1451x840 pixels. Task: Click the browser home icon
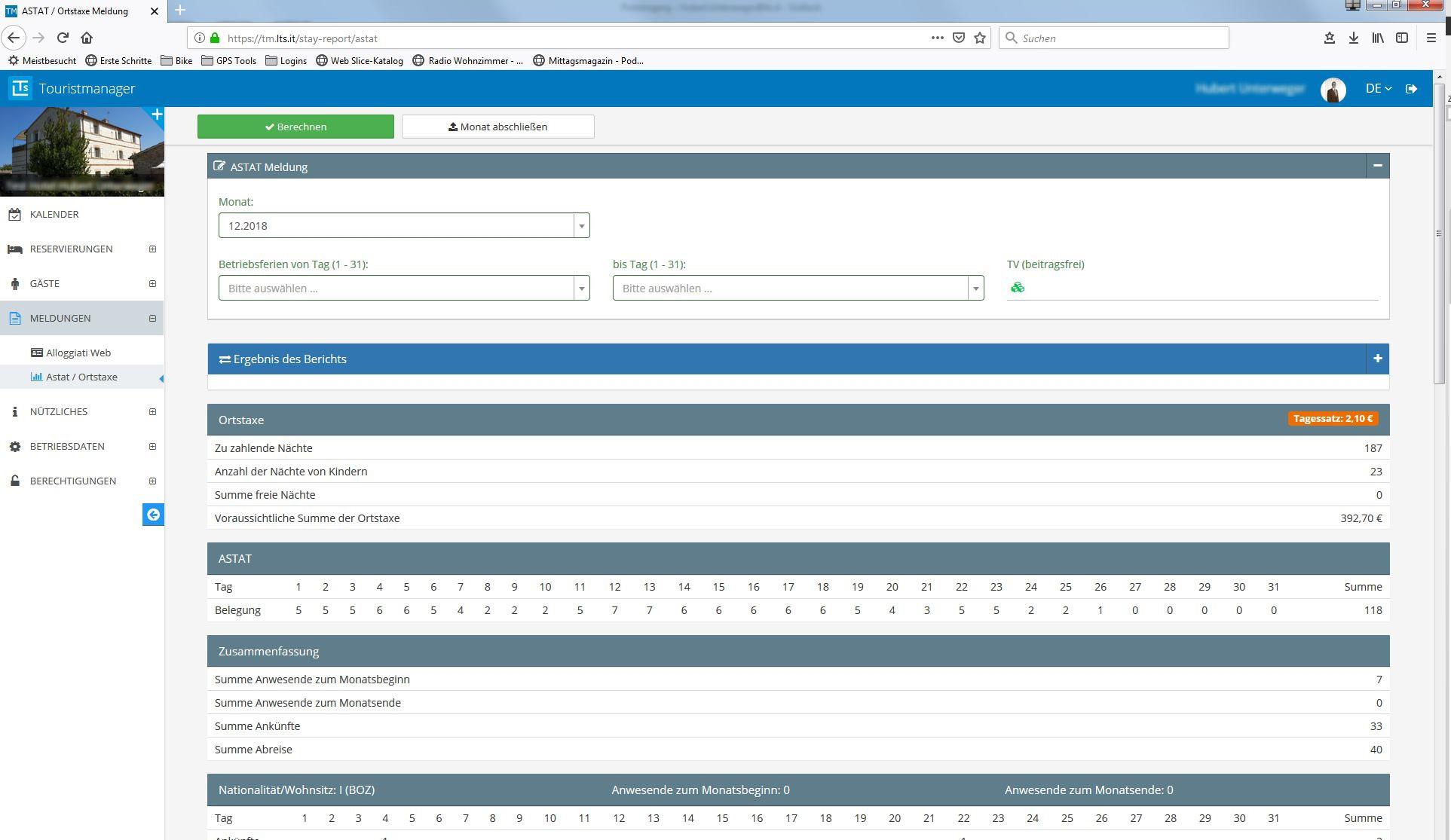pos(87,38)
